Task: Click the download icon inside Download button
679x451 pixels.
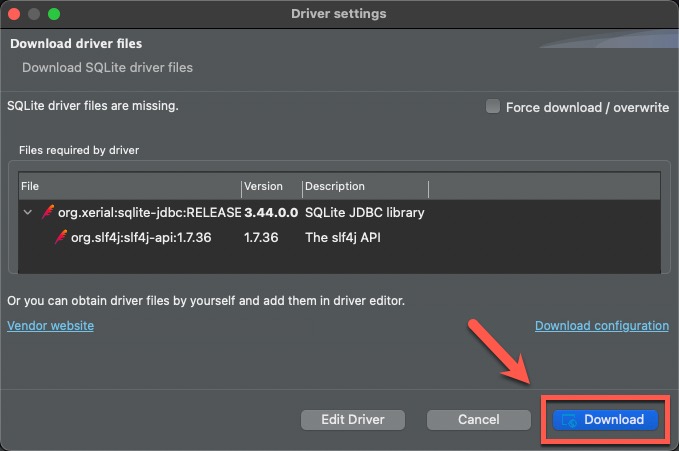Action: [569, 420]
